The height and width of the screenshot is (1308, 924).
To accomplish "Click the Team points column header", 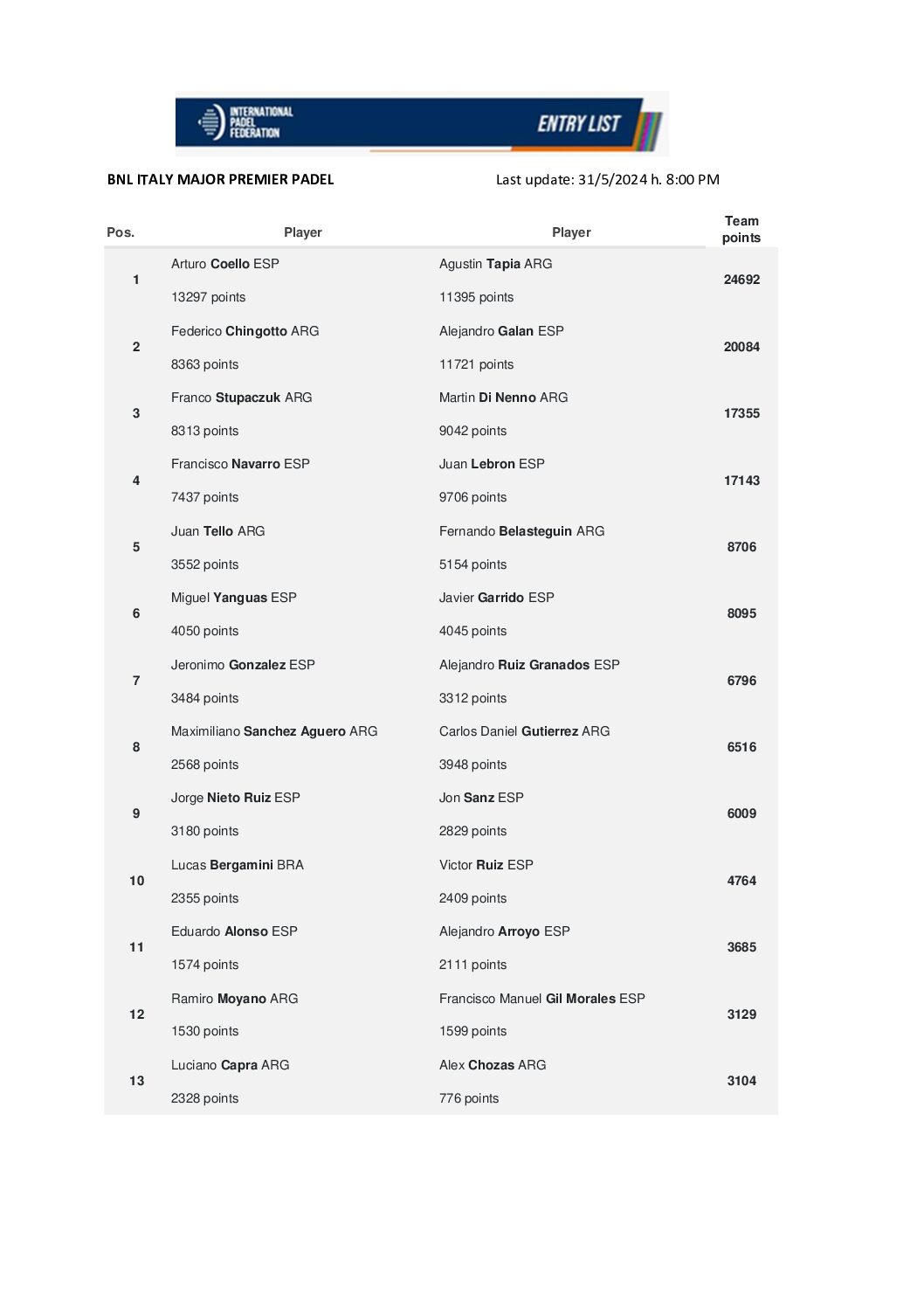I will 741,229.
